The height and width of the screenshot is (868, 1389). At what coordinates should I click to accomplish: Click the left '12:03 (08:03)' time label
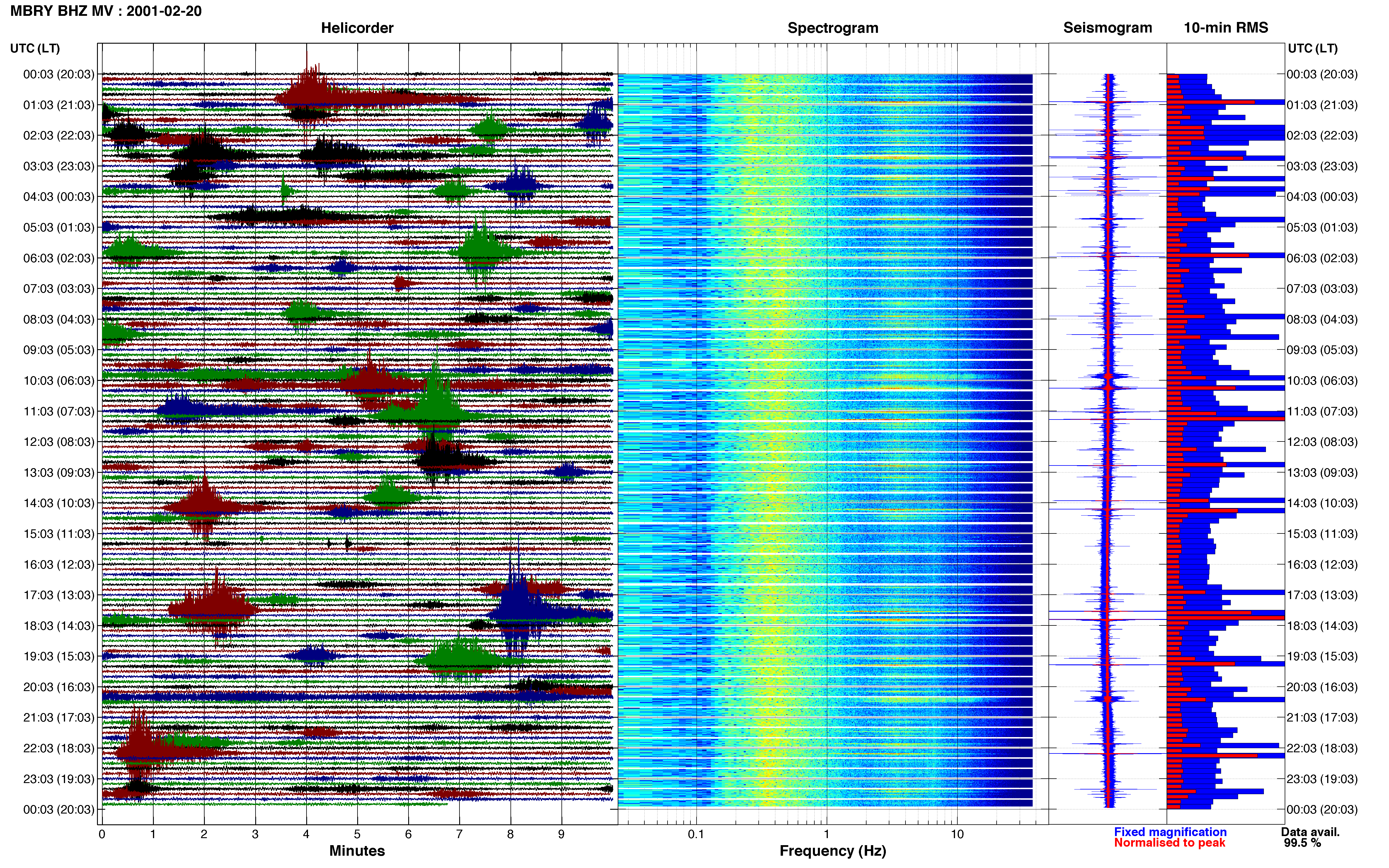coord(59,442)
